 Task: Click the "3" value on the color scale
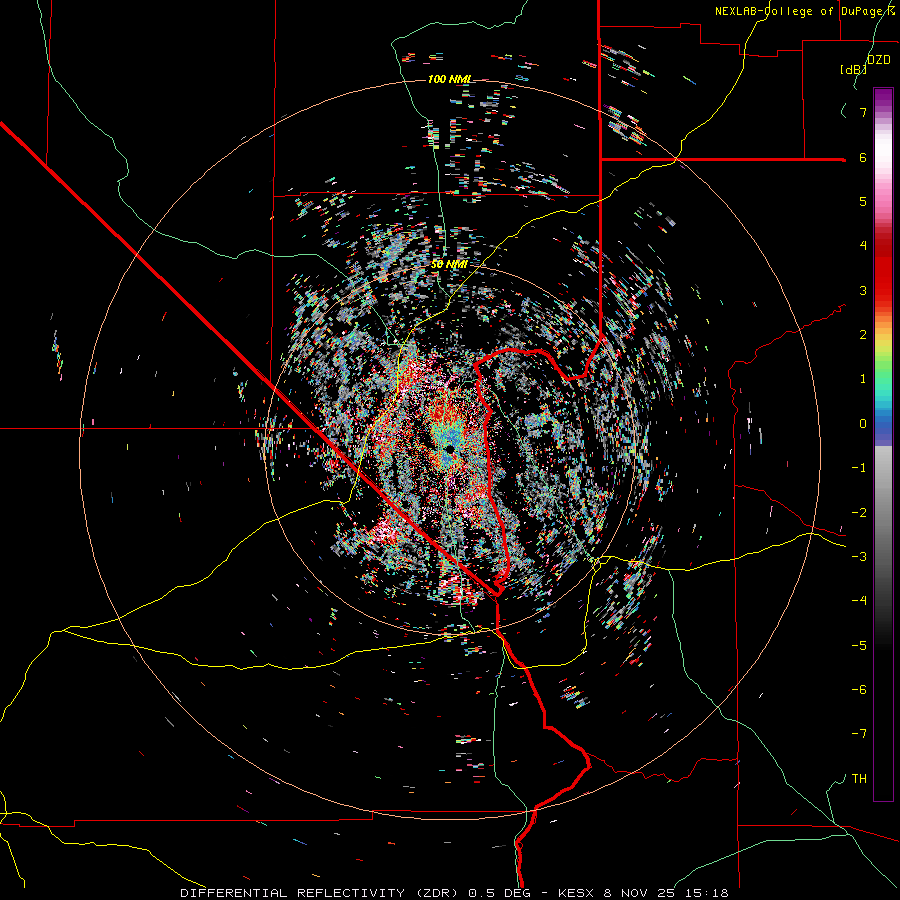[863, 290]
